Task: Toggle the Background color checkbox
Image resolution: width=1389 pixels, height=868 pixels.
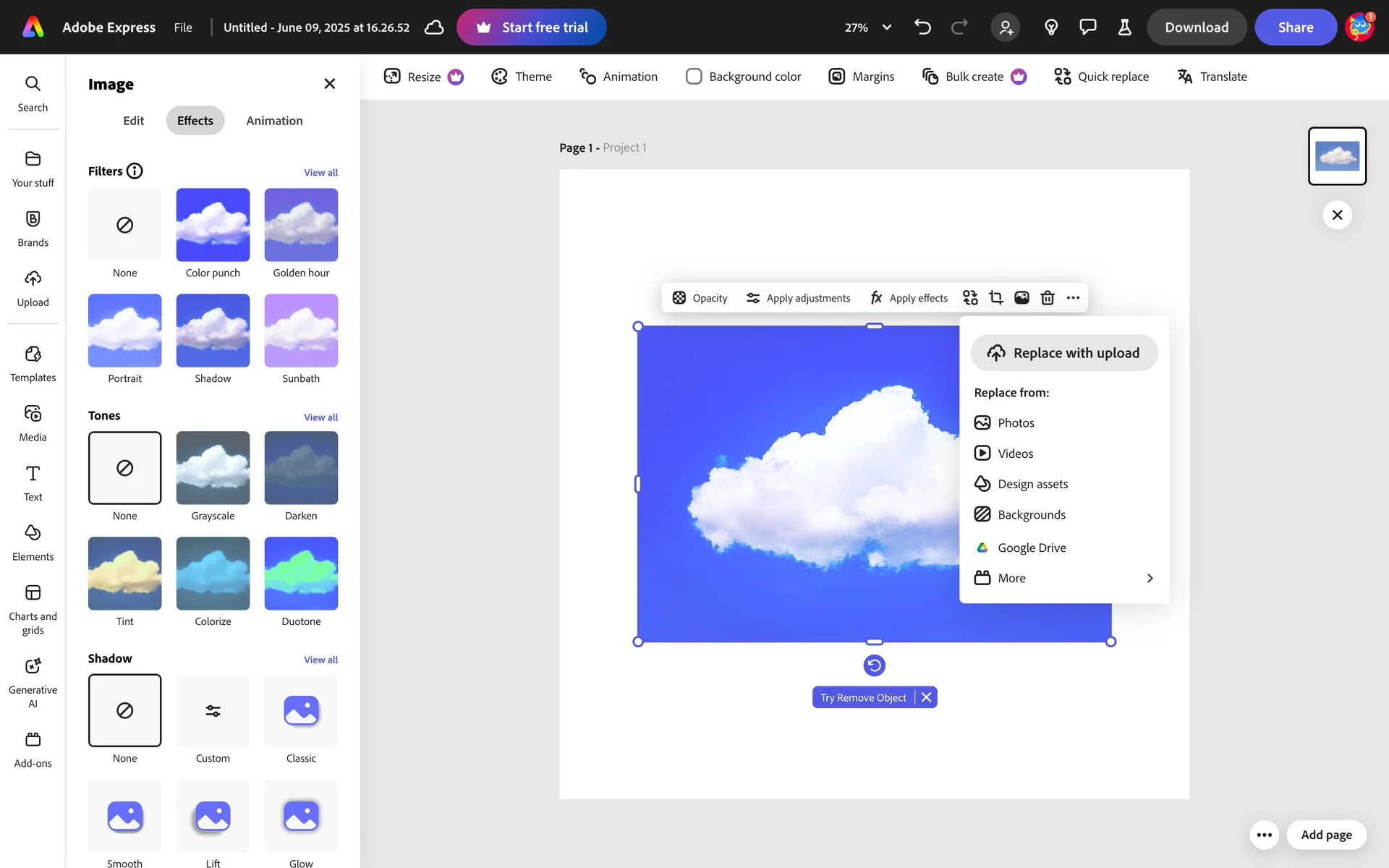Action: tap(694, 77)
